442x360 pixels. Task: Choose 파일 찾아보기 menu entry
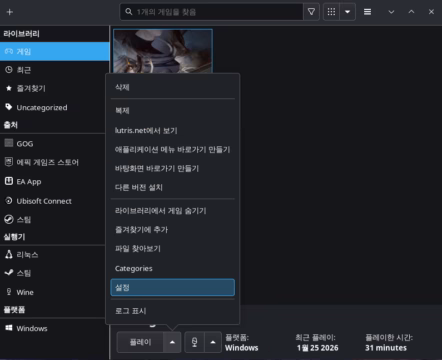(173, 249)
